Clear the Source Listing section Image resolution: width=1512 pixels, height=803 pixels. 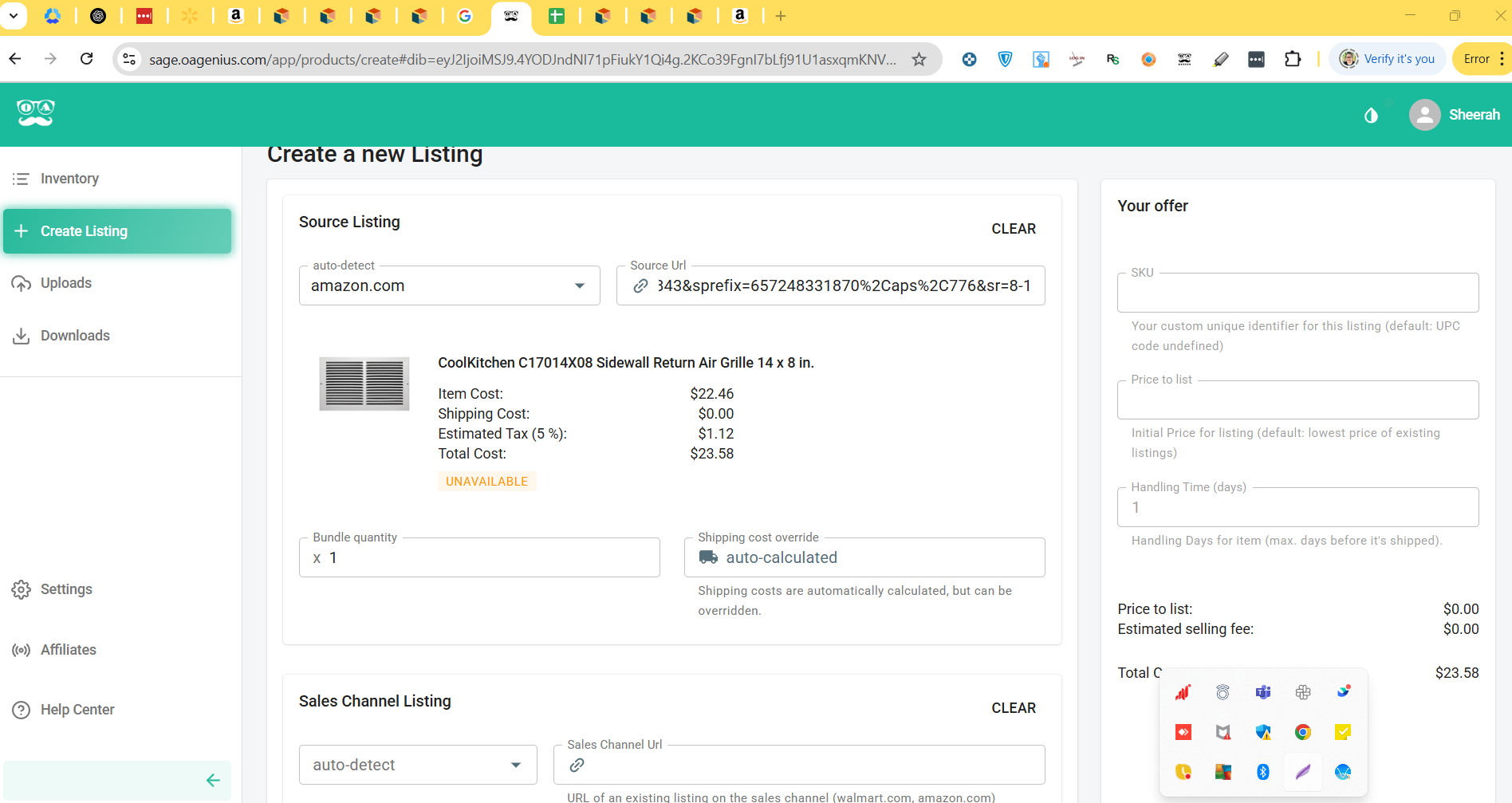click(1013, 229)
